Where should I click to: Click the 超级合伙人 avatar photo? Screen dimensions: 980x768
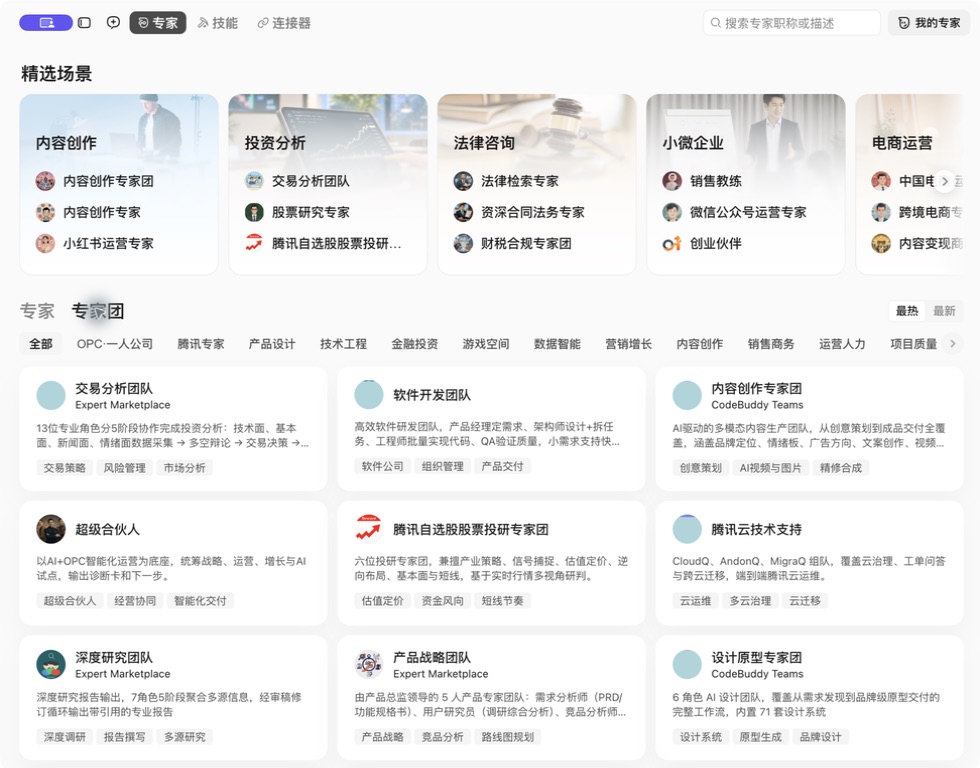click(51, 529)
